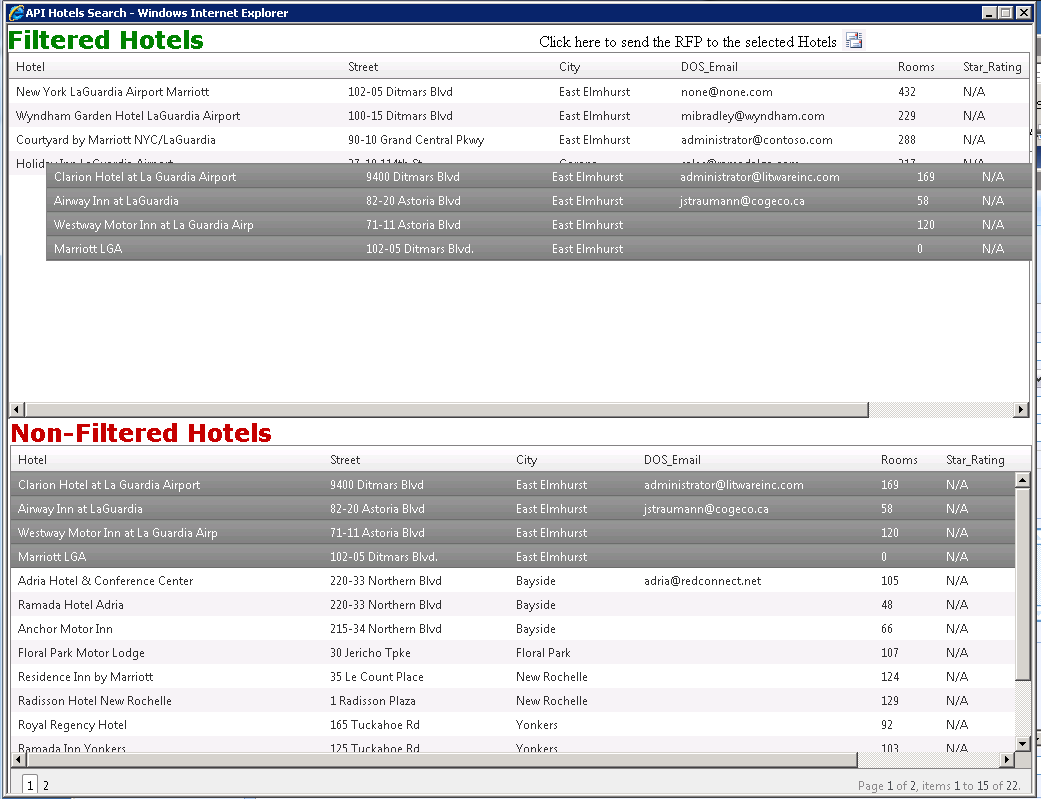Click right arrow of Non-Filtered Hotels horizontal scrollbar
This screenshot has height=799, width=1041.
point(1007,759)
